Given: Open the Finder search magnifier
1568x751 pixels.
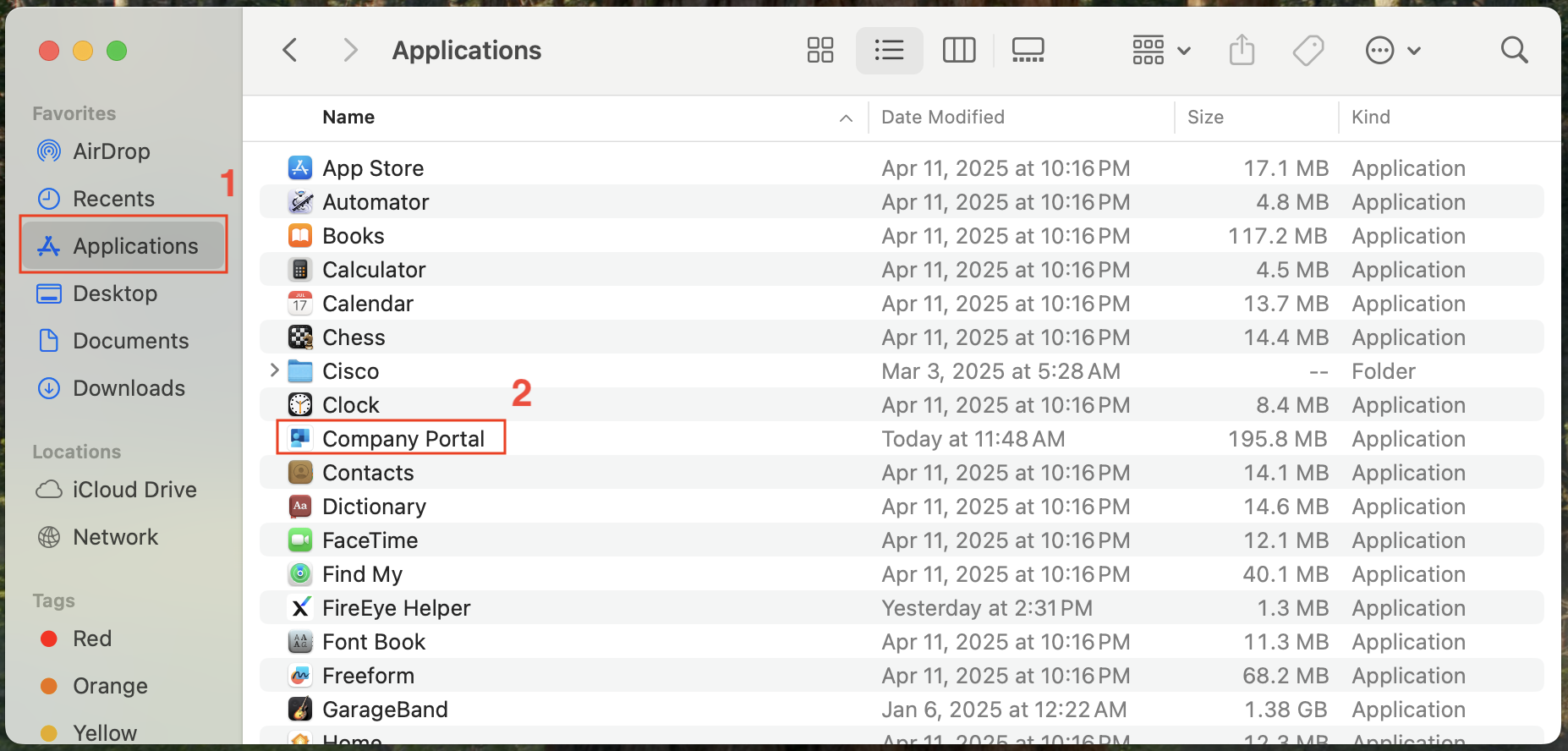Looking at the screenshot, I should (1514, 50).
